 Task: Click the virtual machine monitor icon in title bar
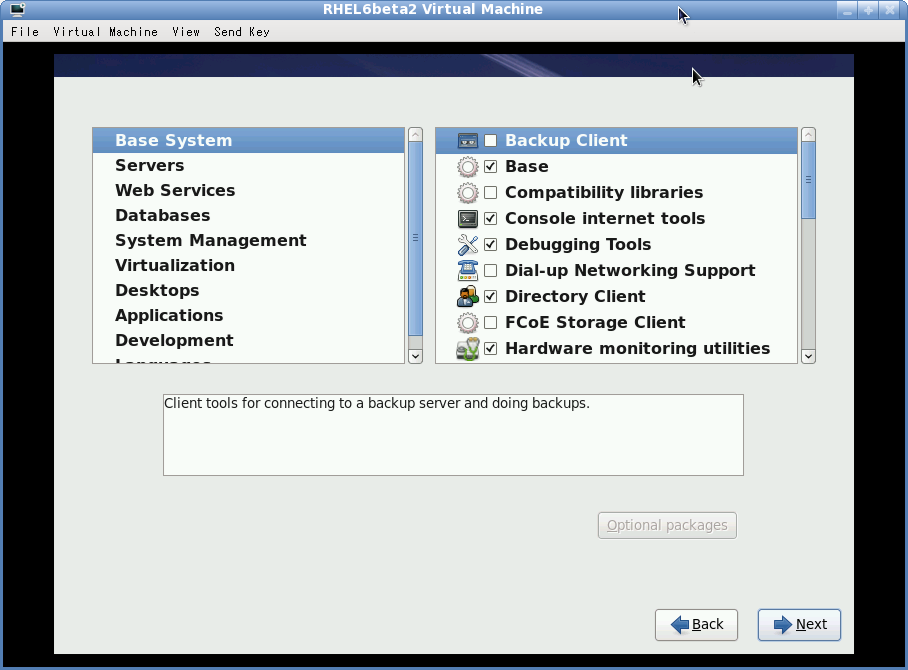coord(17,9)
